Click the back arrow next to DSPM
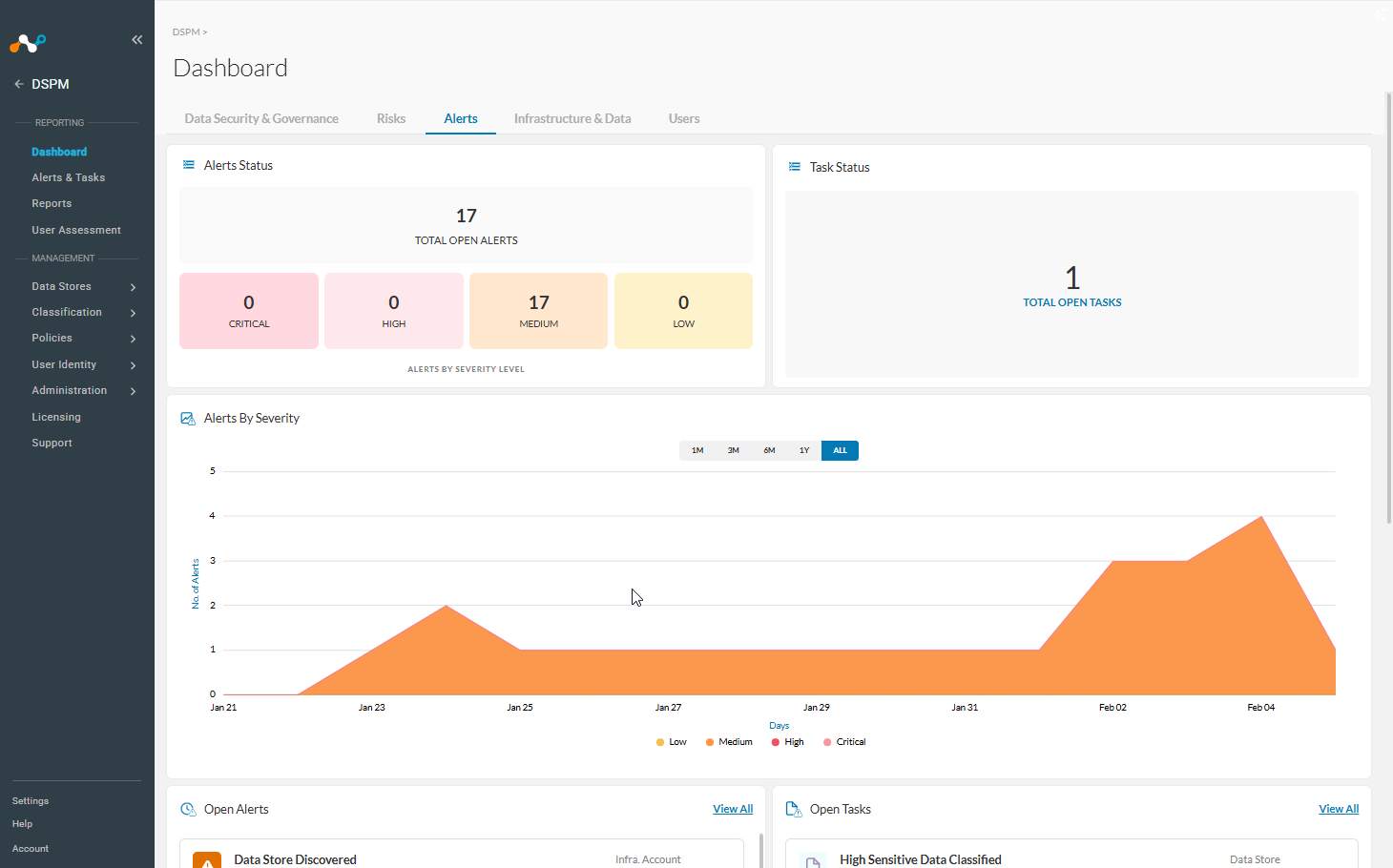Screen dimensions: 1393x868 click(19, 84)
